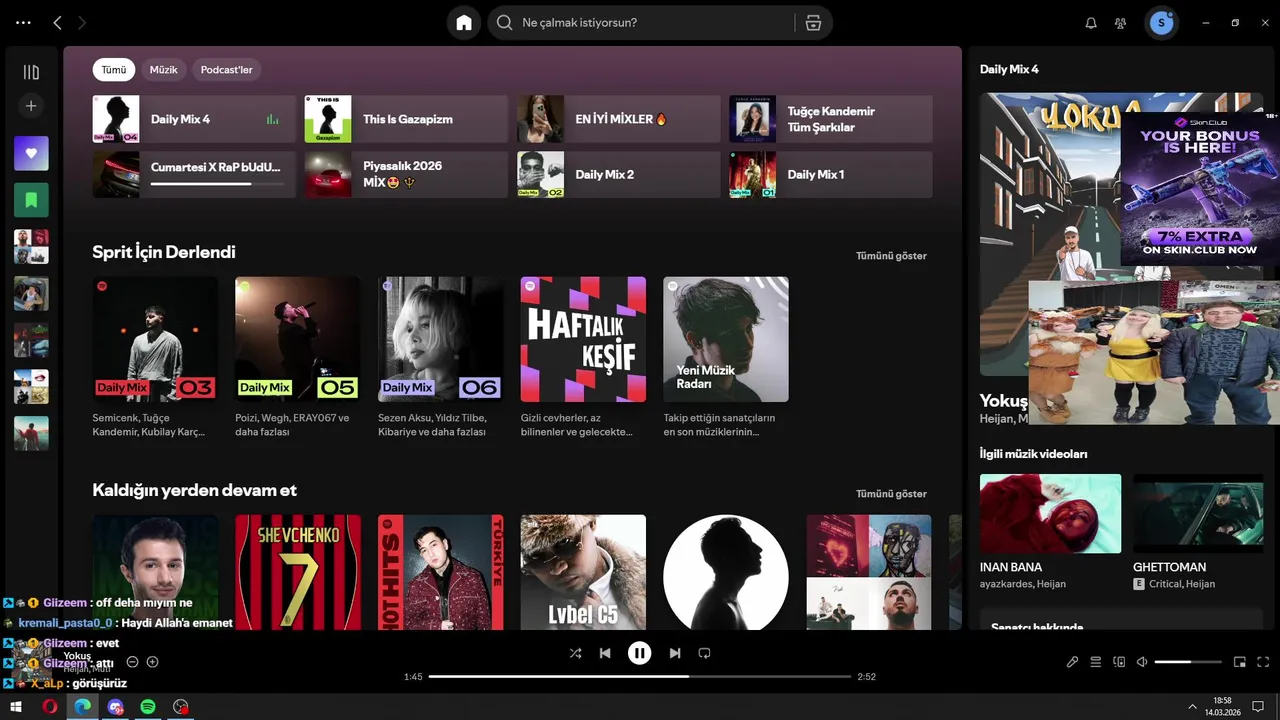Open the friend activity icon
1280x720 pixels.
coord(1121,23)
